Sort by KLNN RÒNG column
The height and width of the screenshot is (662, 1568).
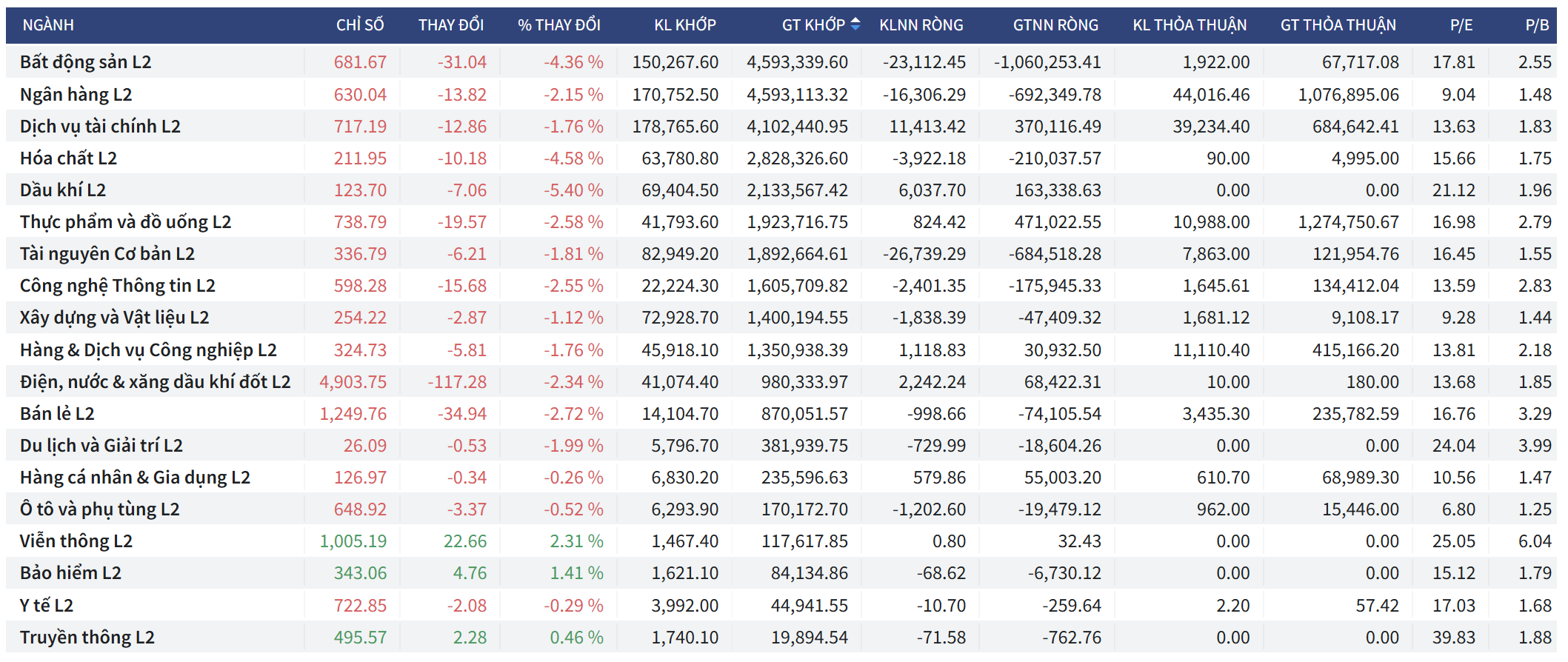coord(921,25)
